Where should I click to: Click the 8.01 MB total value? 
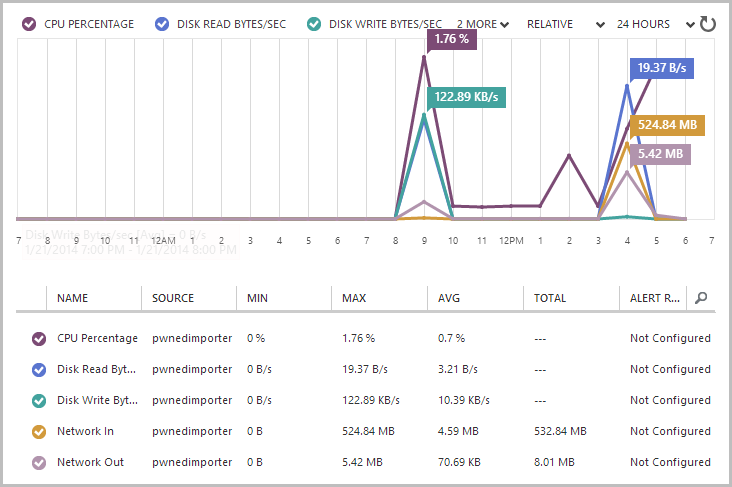point(554,462)
